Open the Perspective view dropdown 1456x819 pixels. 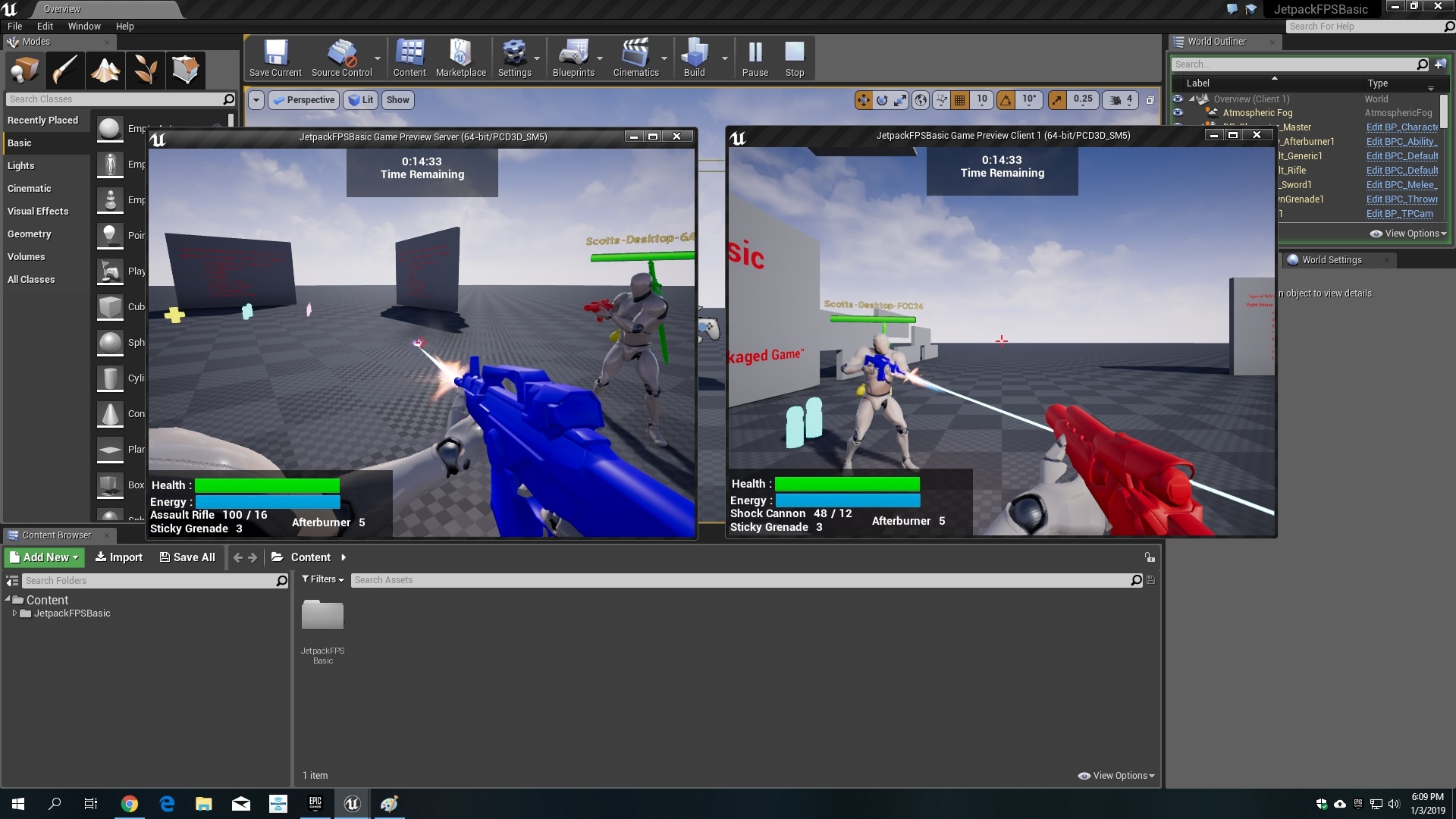pyautogui.click(x=303, y=99)
